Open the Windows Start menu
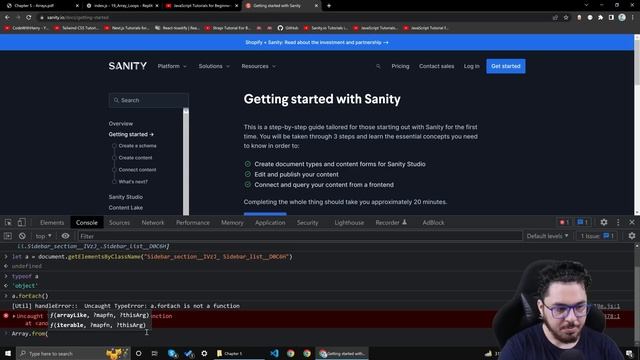The image size is (640, 360). tap(8, 353)
